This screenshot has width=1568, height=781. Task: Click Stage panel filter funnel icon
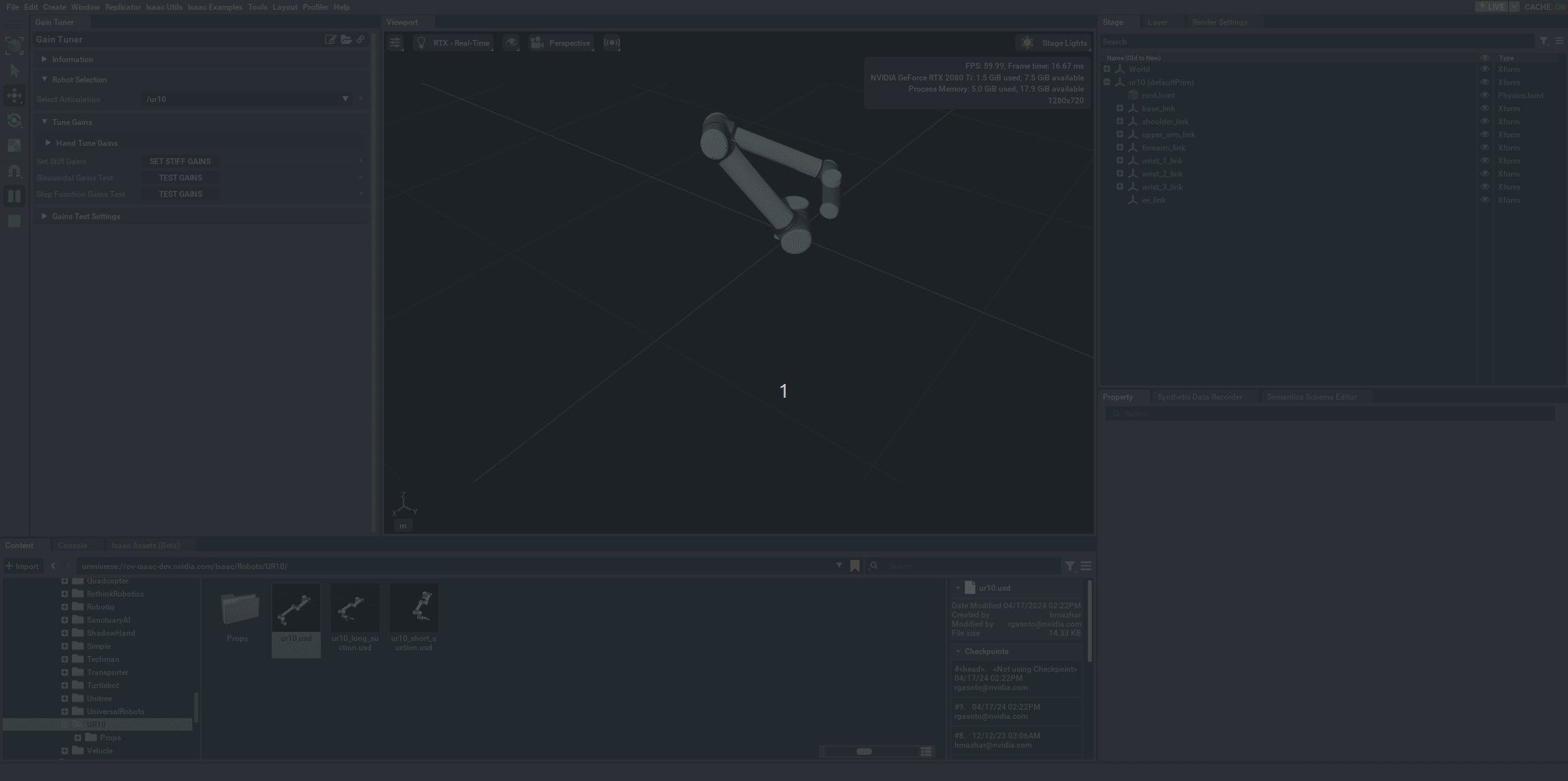(x=1544, y=41)
